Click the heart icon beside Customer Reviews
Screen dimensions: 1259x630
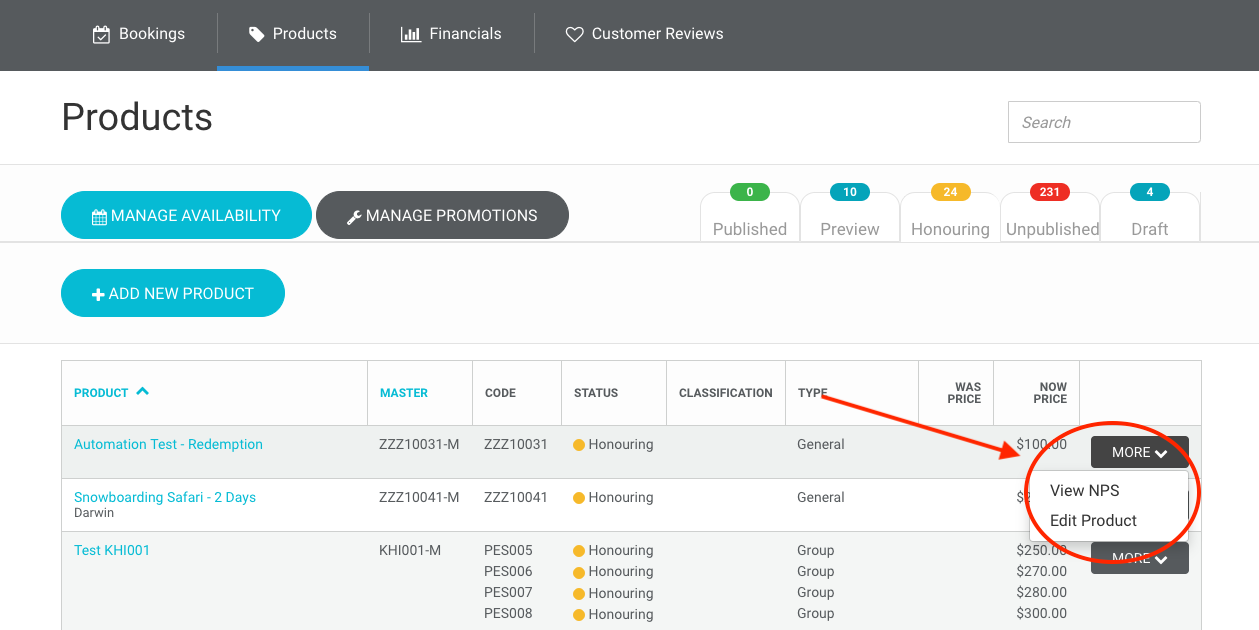click(574, 34)
